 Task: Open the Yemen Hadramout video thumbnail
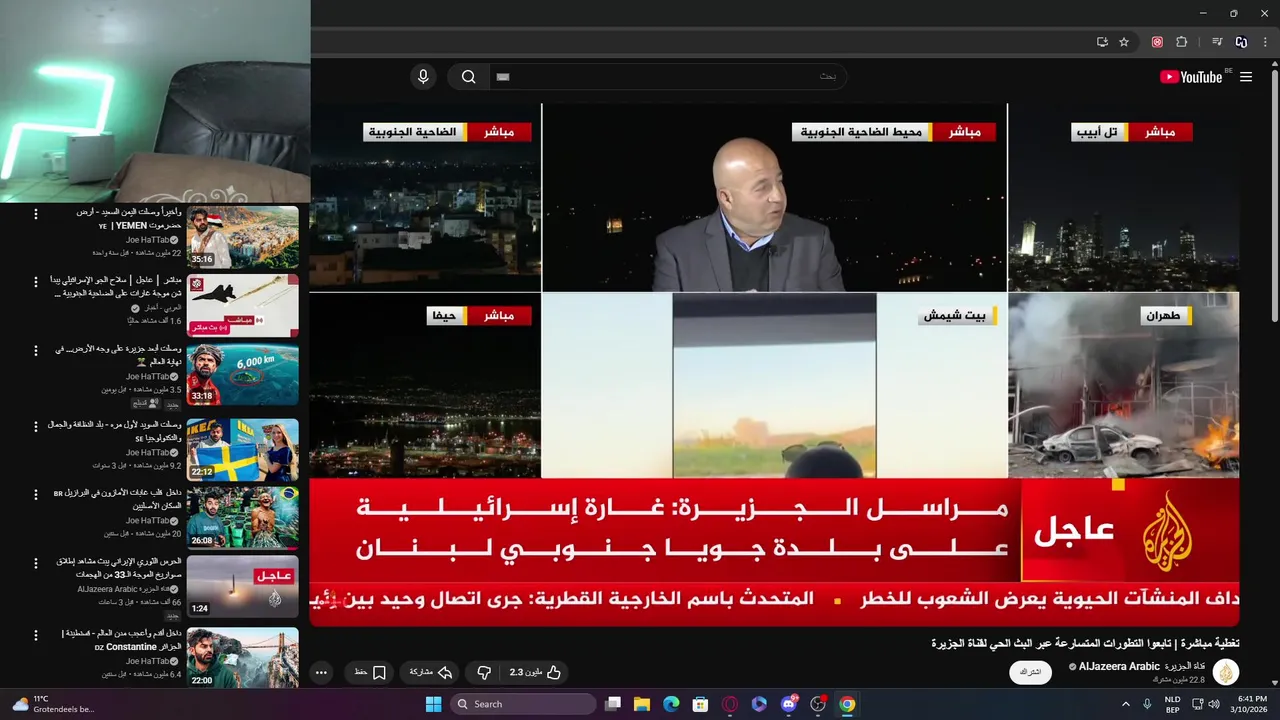click(242, 237)
